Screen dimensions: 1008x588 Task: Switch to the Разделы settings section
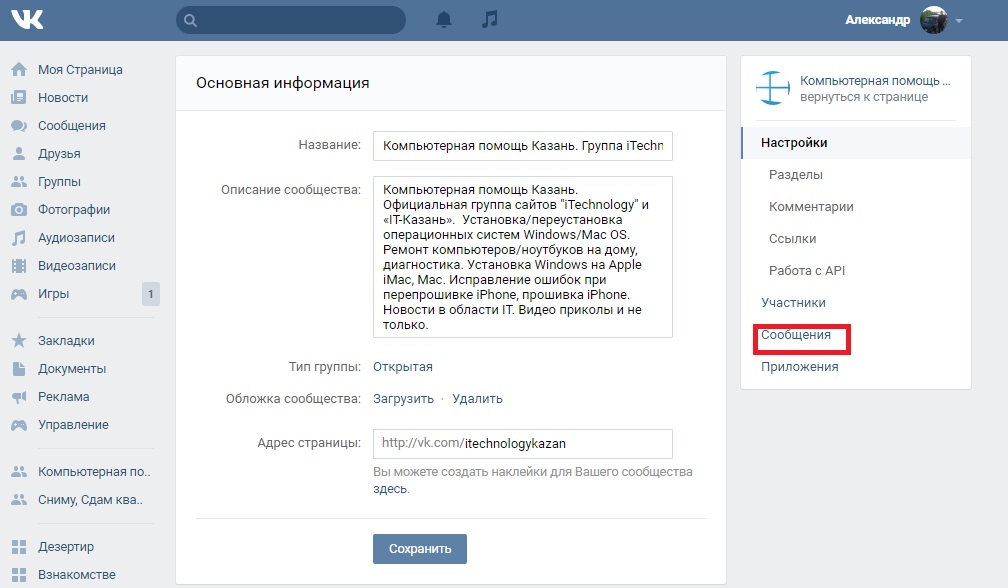point(796,175)
